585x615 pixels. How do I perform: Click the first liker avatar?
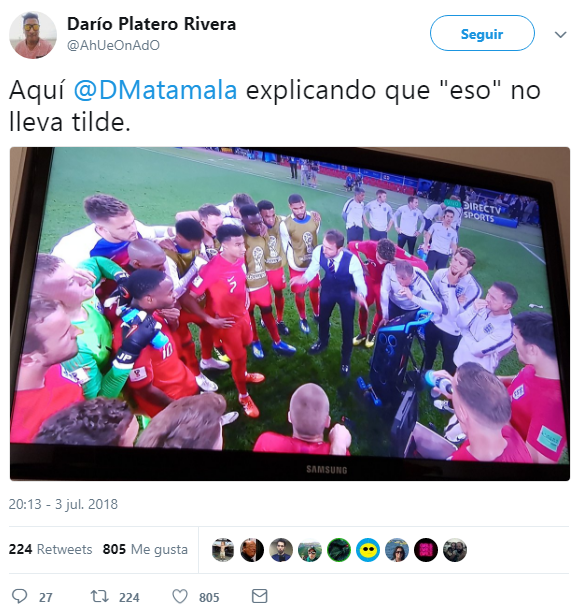click(x=223, y=550)
